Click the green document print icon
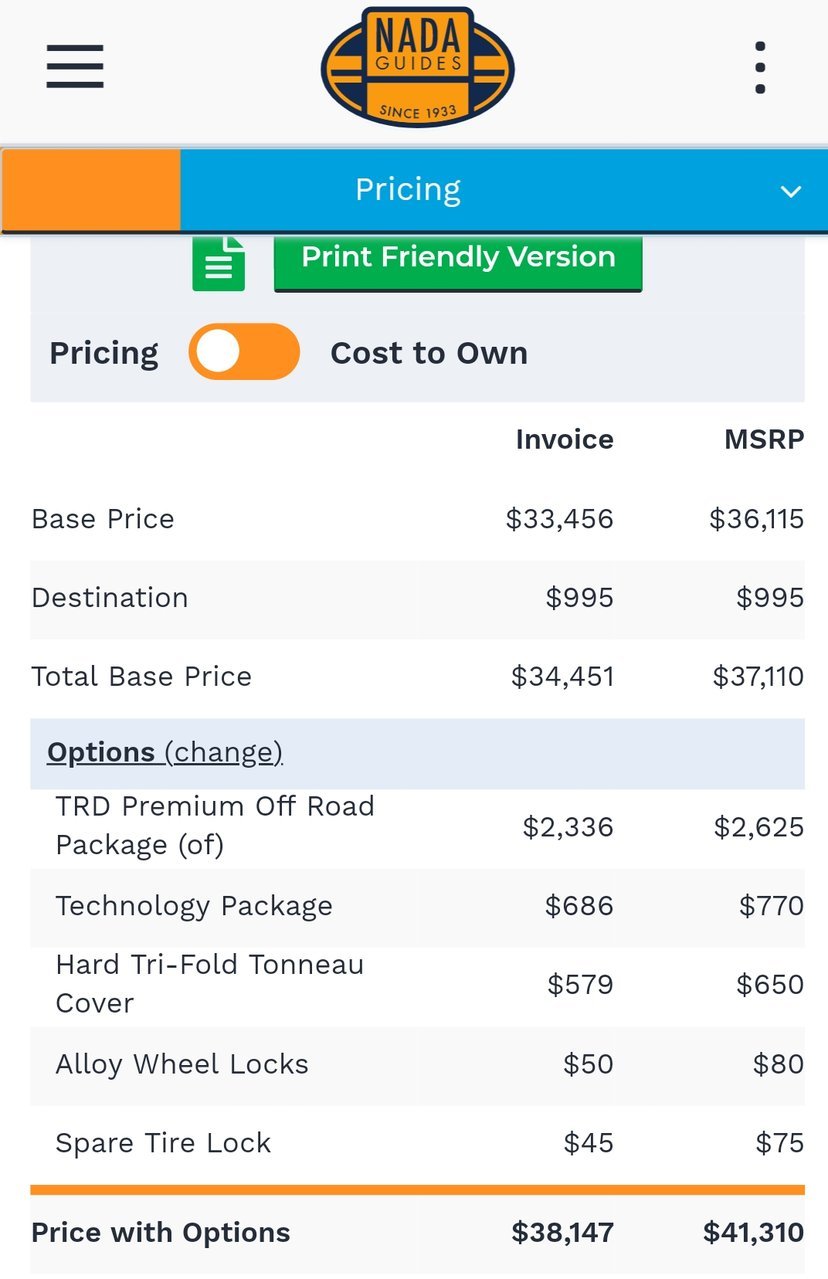828x1279 pixels. [219, 263]
